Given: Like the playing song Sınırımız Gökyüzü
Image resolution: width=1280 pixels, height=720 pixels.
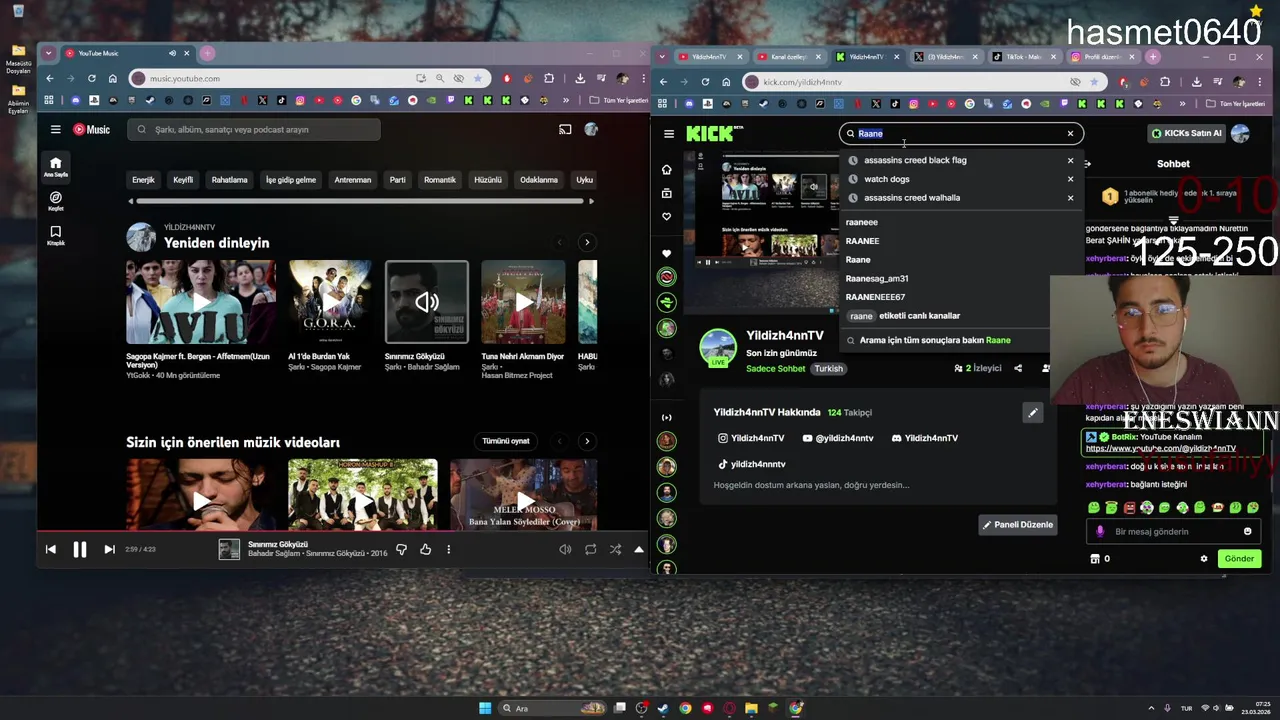Looking at the screenshot, I should (425, 549).
